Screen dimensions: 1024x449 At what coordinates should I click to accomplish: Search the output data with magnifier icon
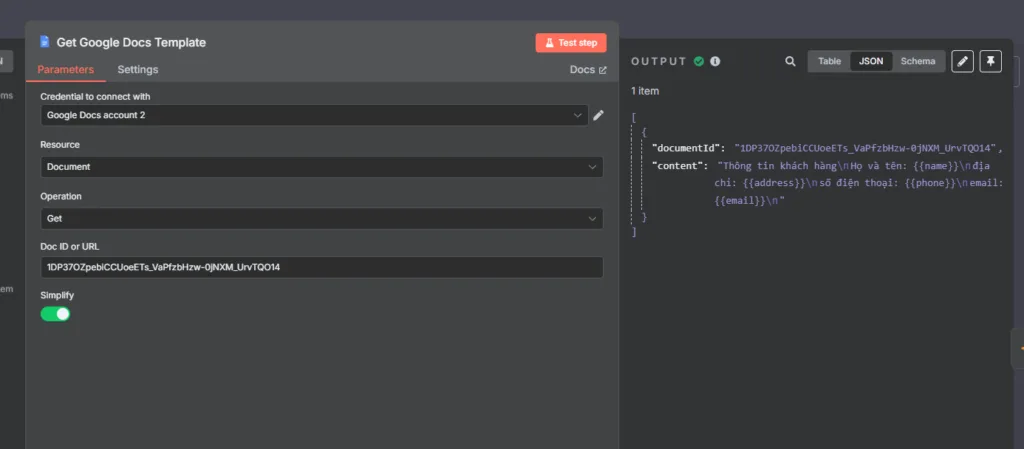pyautogui.click(x=790, y=61)
